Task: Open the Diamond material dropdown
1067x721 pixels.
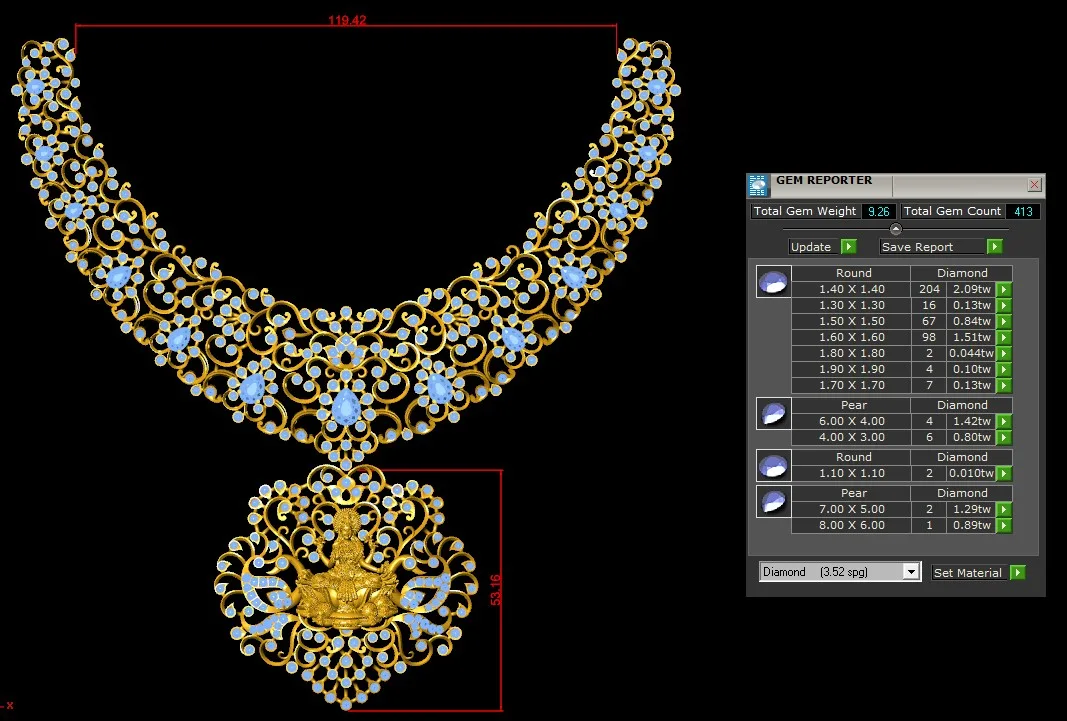Action: (x=910, y=572)
